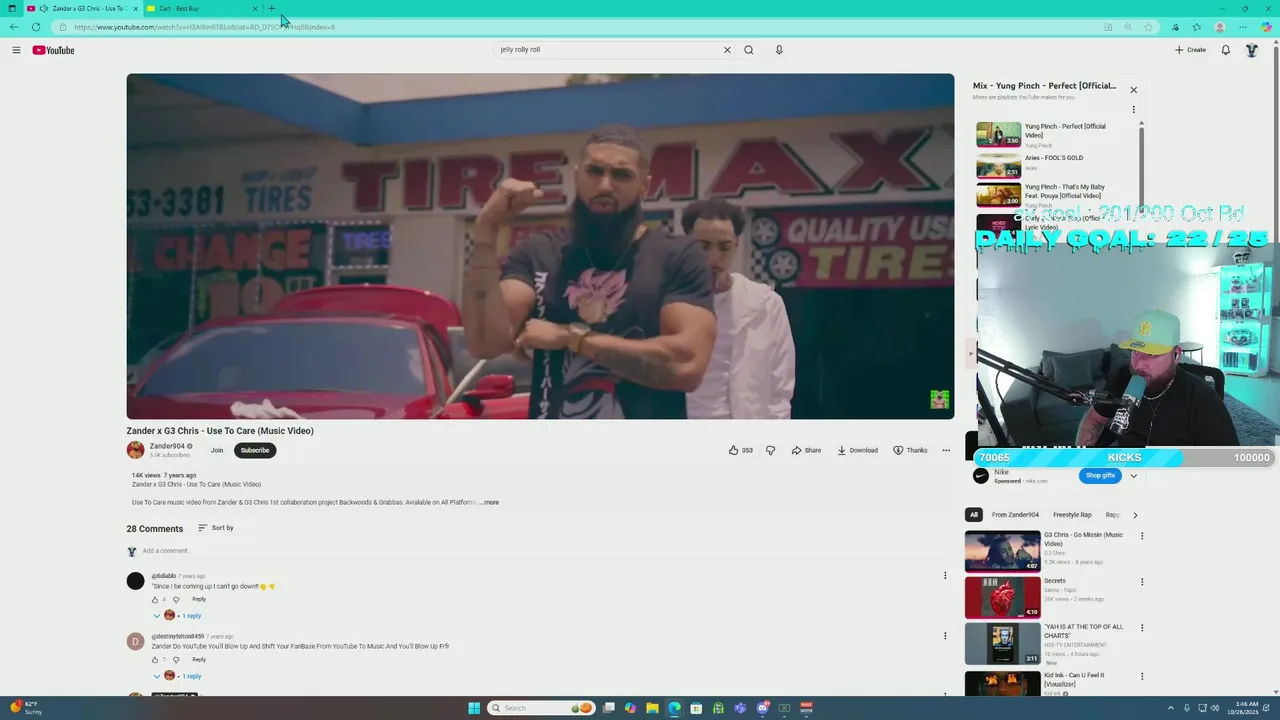Subscribe to Zander904 channel

pos(255,450)
